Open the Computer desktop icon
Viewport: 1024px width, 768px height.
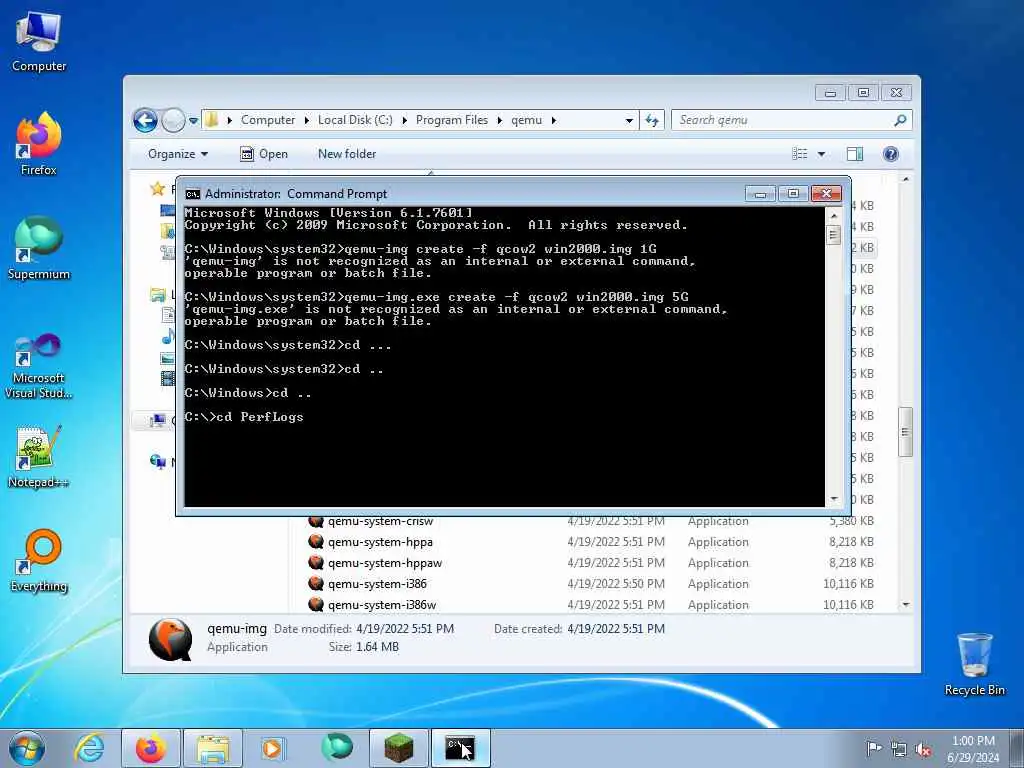(39, 41)
